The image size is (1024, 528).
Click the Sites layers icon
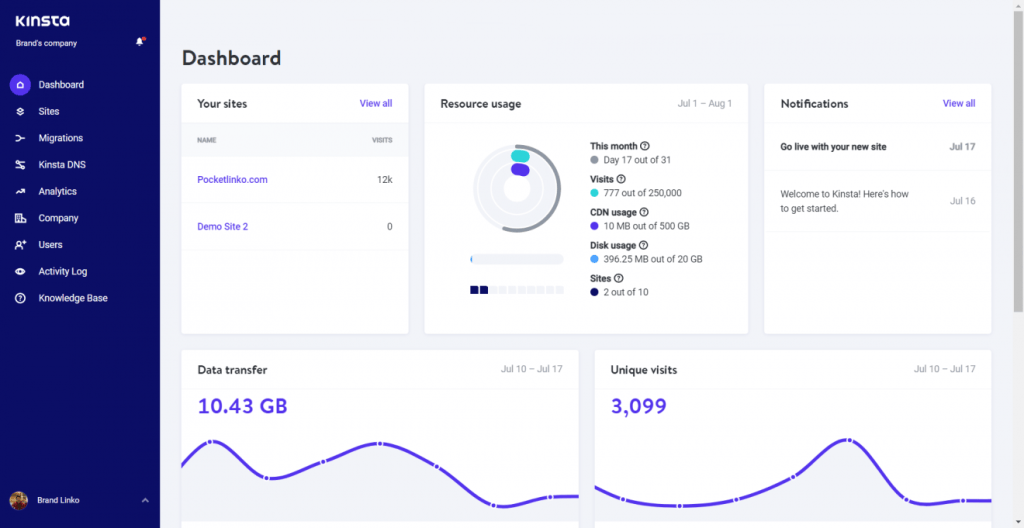click(20, 111)
